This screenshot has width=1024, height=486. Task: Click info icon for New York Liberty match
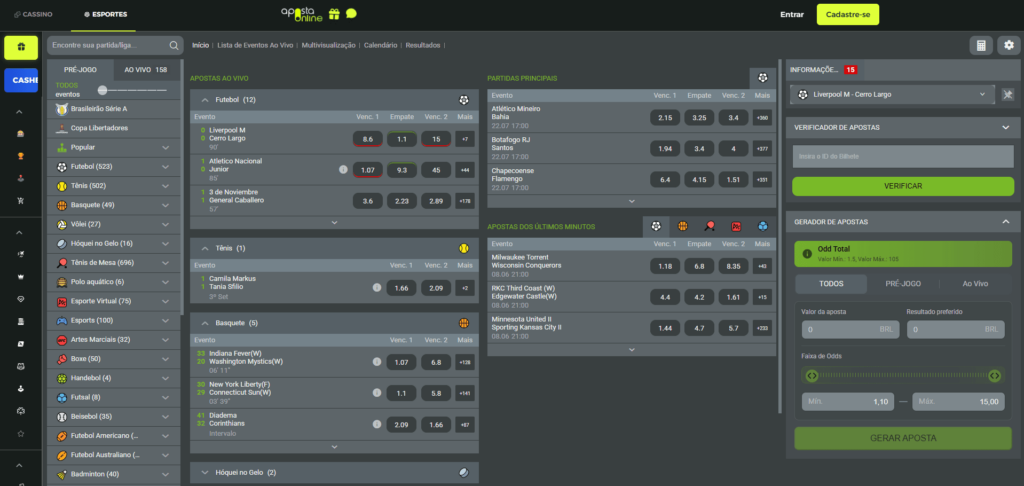(x=377, y=393)
